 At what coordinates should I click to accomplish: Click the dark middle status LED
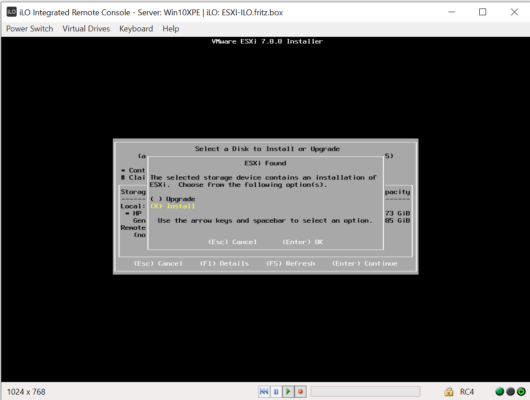tap(510, 392)
